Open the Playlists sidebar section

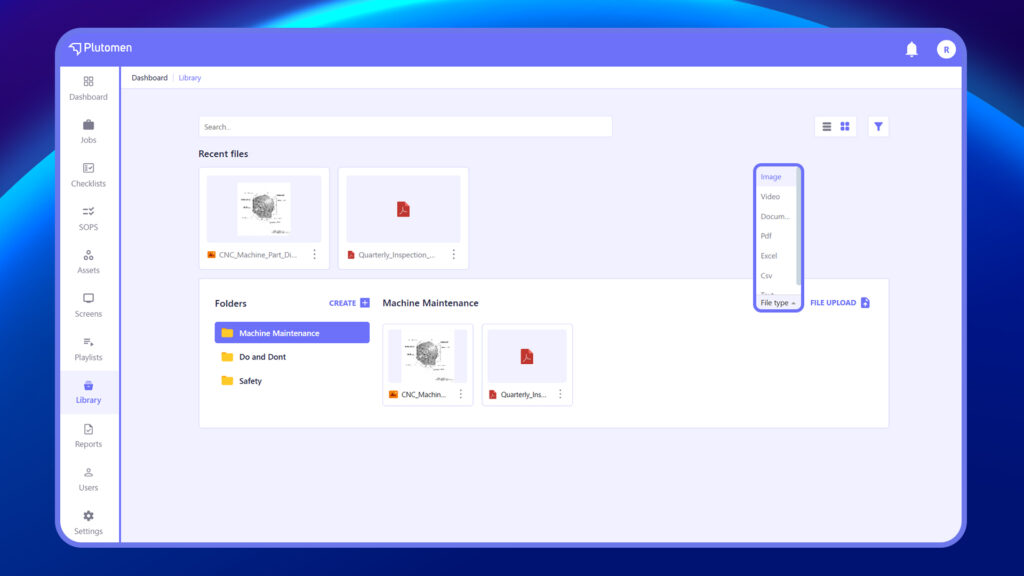(x=88, y=349)
